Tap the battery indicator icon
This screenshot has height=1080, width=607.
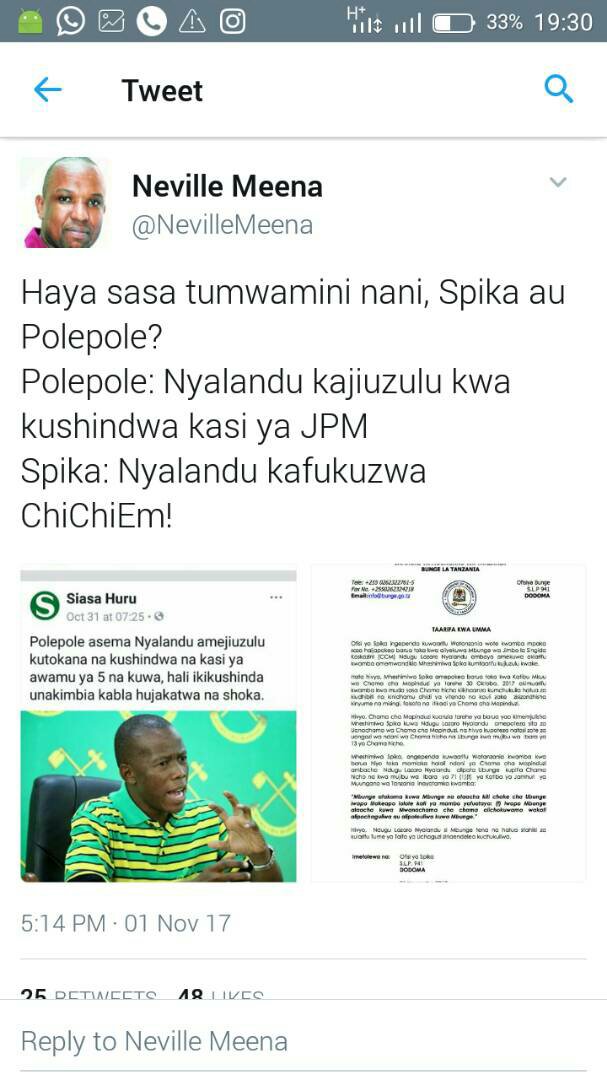click(x=453, y=23)
